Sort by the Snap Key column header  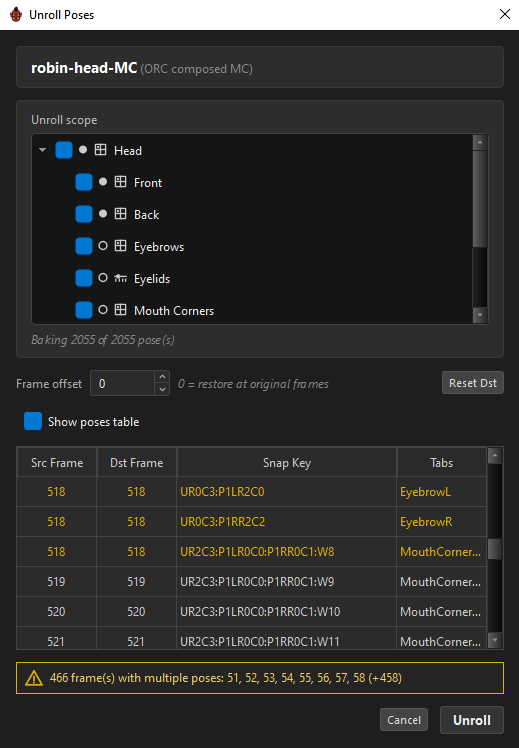287,462
